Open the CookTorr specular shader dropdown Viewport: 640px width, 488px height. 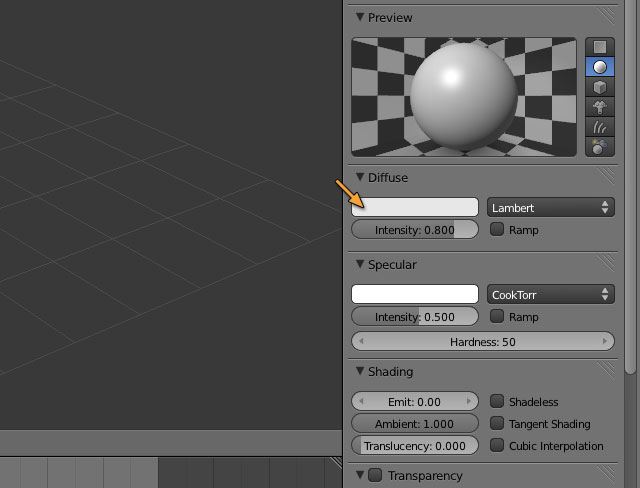(551, 295)
